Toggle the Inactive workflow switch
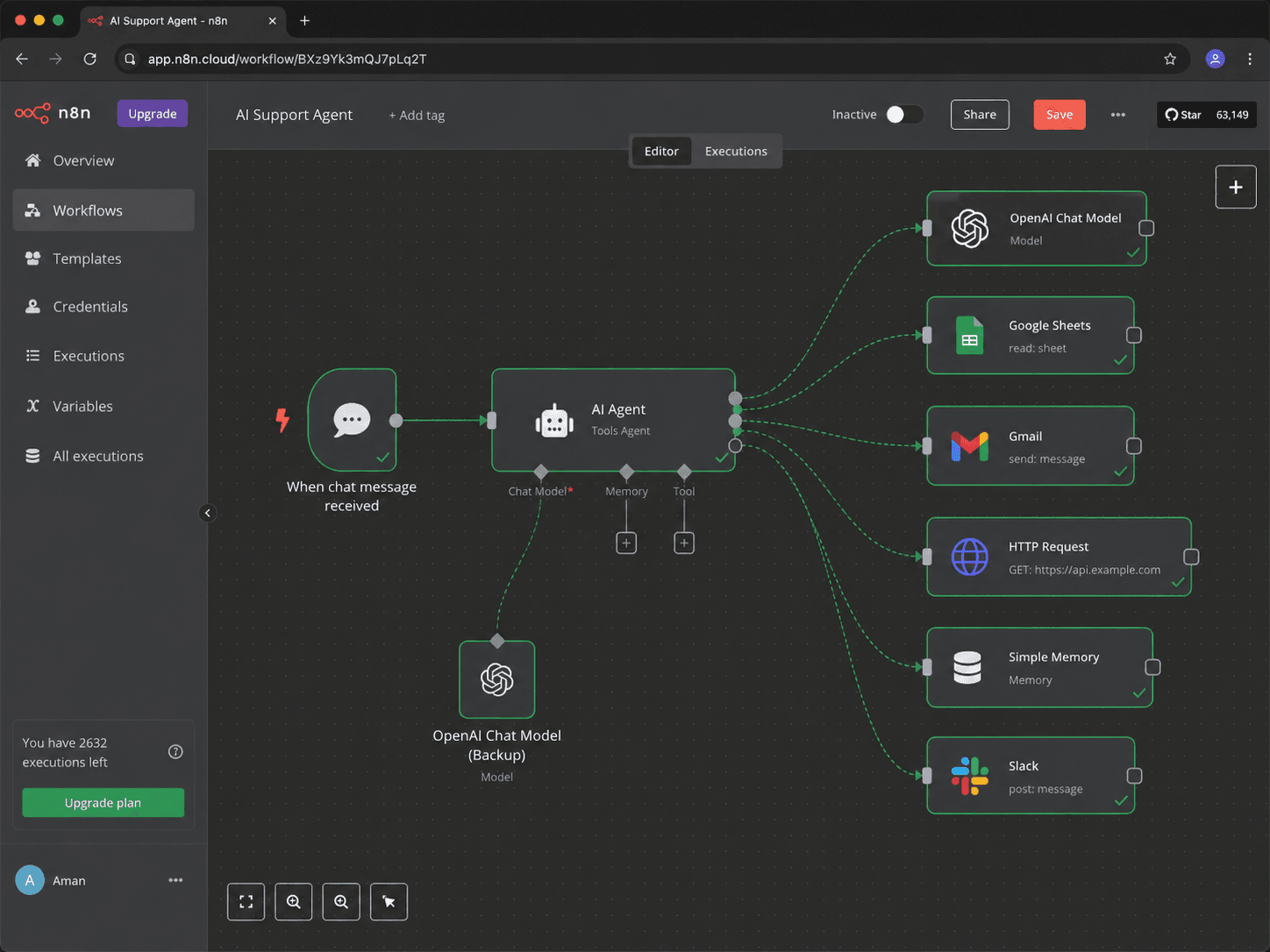The width and height of the screenshot is (1270, 952). (904, 115)
